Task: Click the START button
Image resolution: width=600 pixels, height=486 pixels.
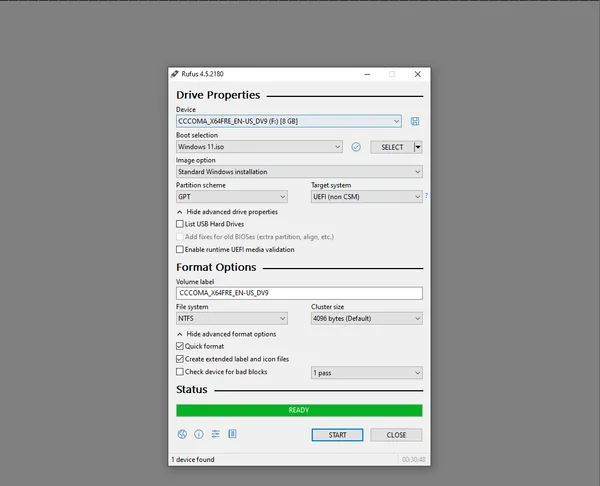Action: (337, 435)
